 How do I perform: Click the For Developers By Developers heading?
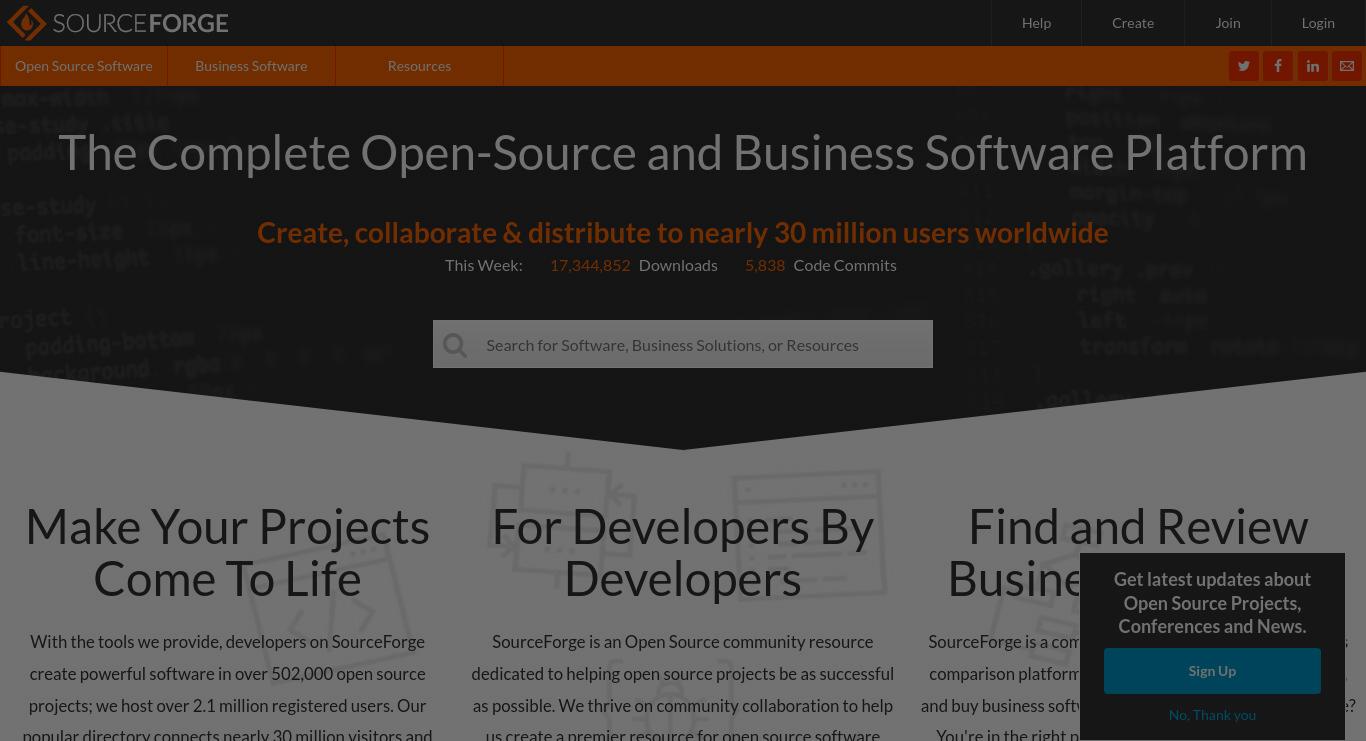(683, 553)
